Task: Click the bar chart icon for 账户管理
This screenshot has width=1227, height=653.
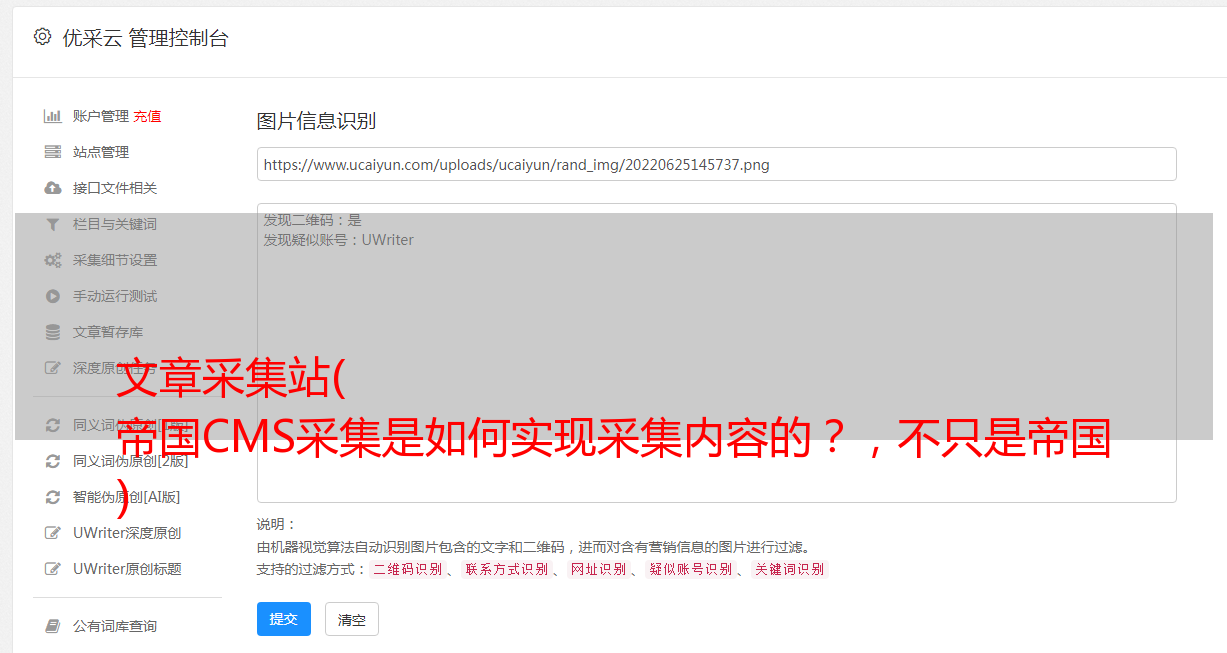Action: click(x=53, y=116)
